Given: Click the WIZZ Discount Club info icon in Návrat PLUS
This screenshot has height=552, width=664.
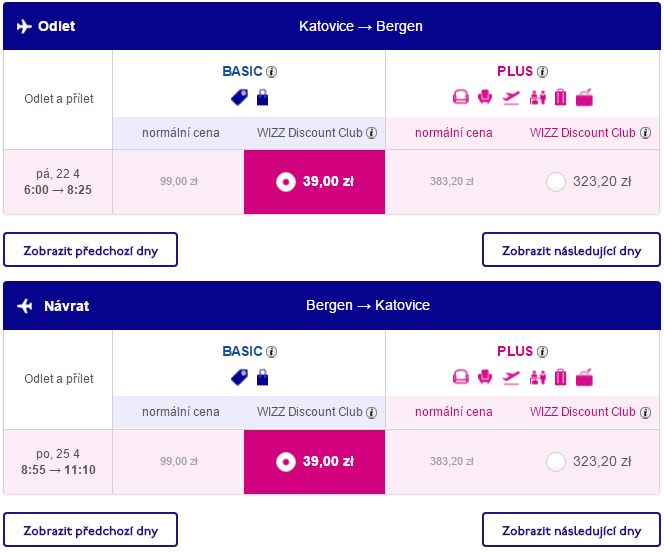Looking at the screenshot, I should coord(645,413).
